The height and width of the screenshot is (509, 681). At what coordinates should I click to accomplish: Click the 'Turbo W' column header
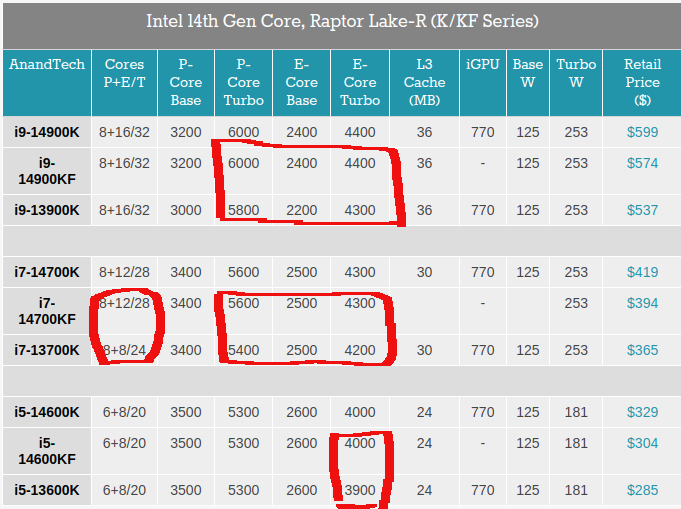pyautogui.click(x=576, y=83)
